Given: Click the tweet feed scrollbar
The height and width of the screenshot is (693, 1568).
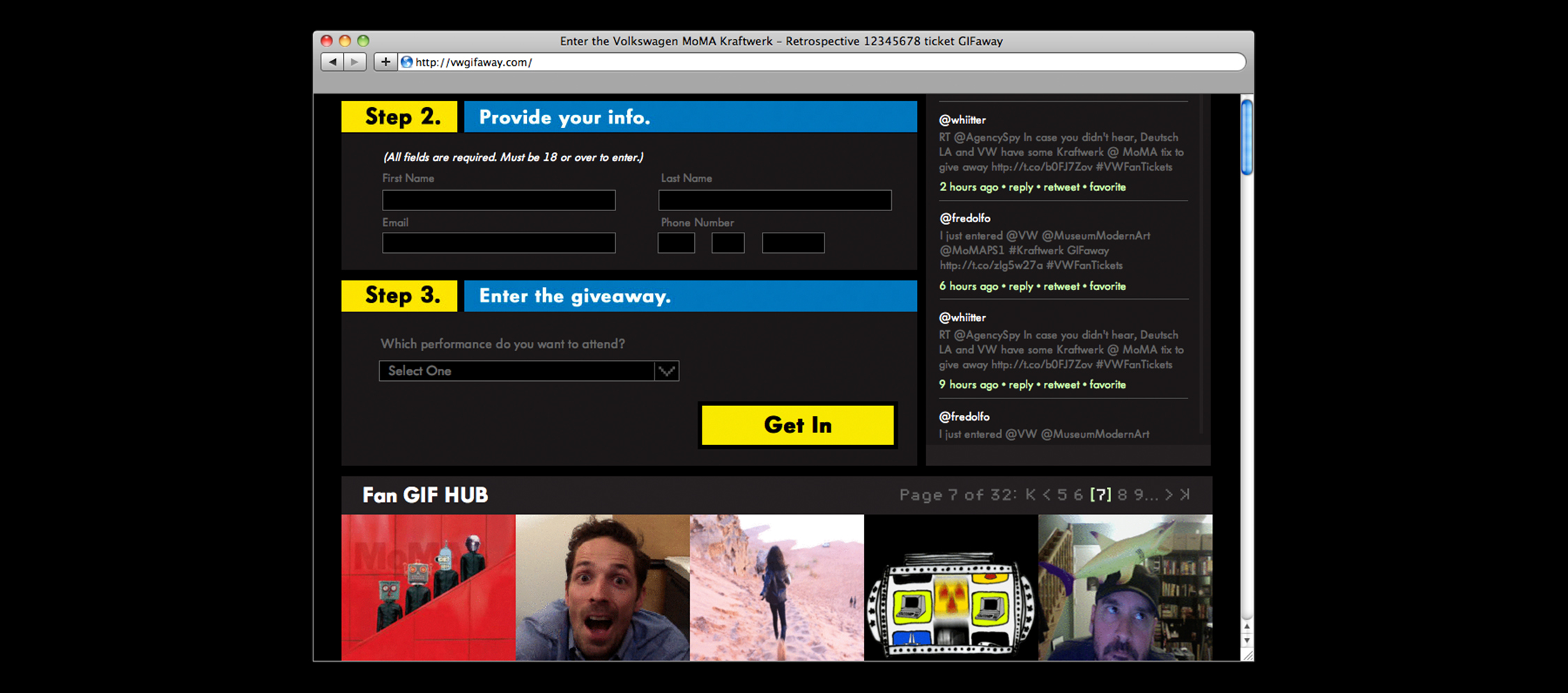Looking at the screenshot, I should pos(1203,265).
